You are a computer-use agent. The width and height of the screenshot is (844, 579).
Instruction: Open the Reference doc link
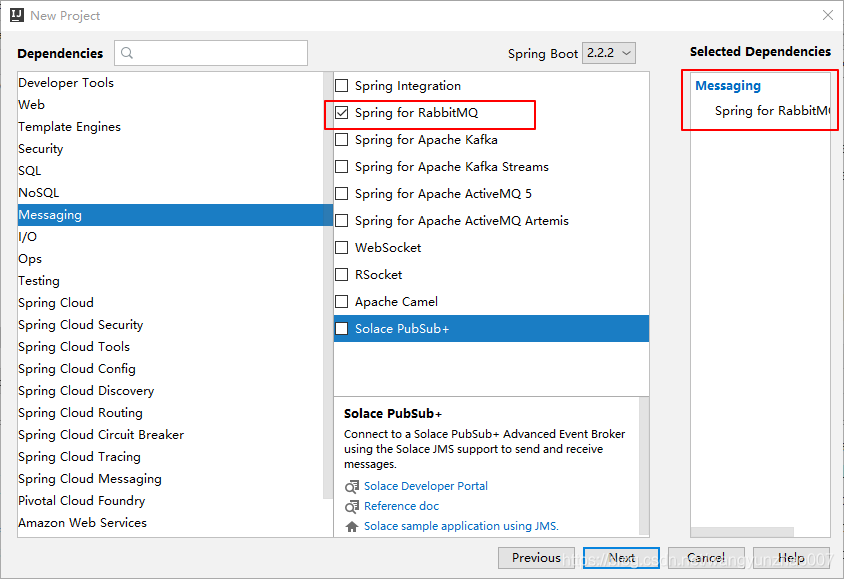pyautogui.click(x=402, y=506)
